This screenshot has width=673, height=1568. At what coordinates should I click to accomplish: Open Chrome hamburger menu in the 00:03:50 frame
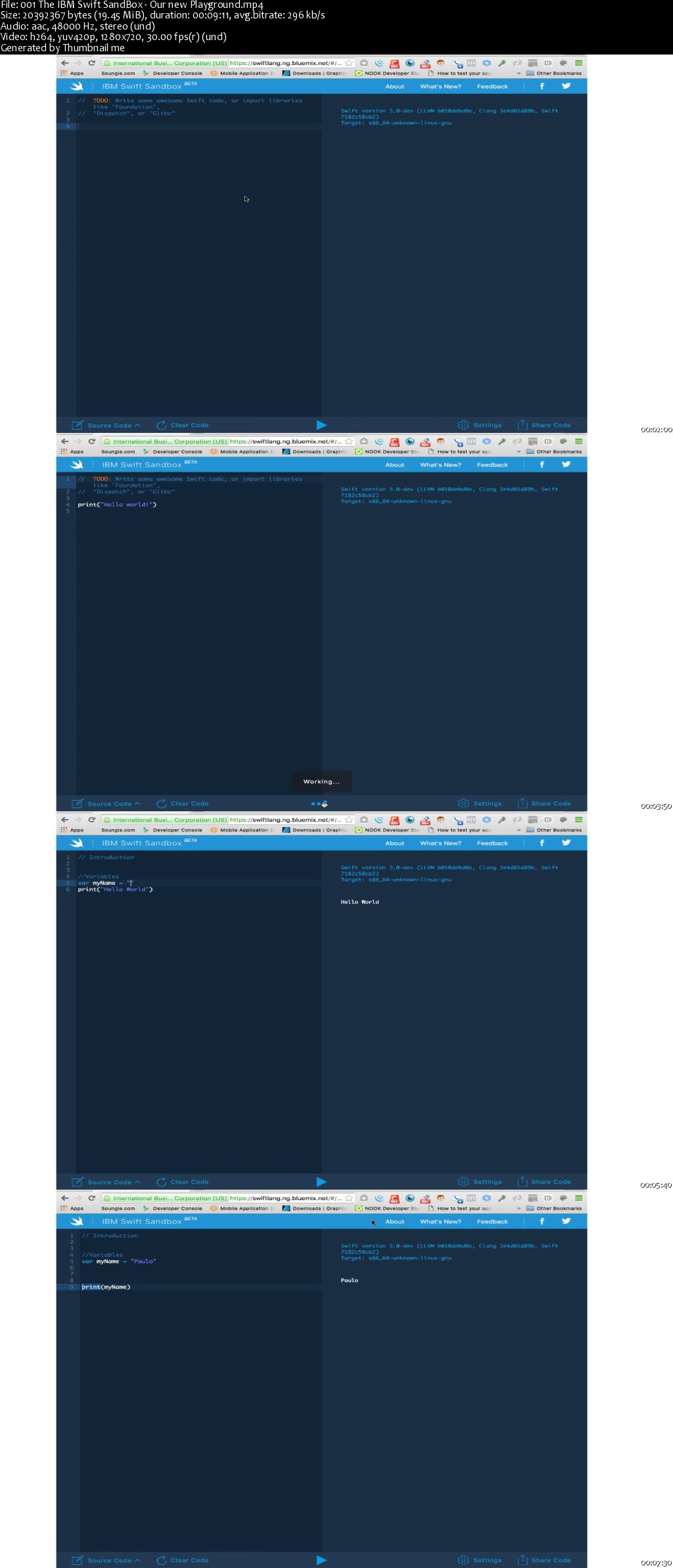(579, 441)
